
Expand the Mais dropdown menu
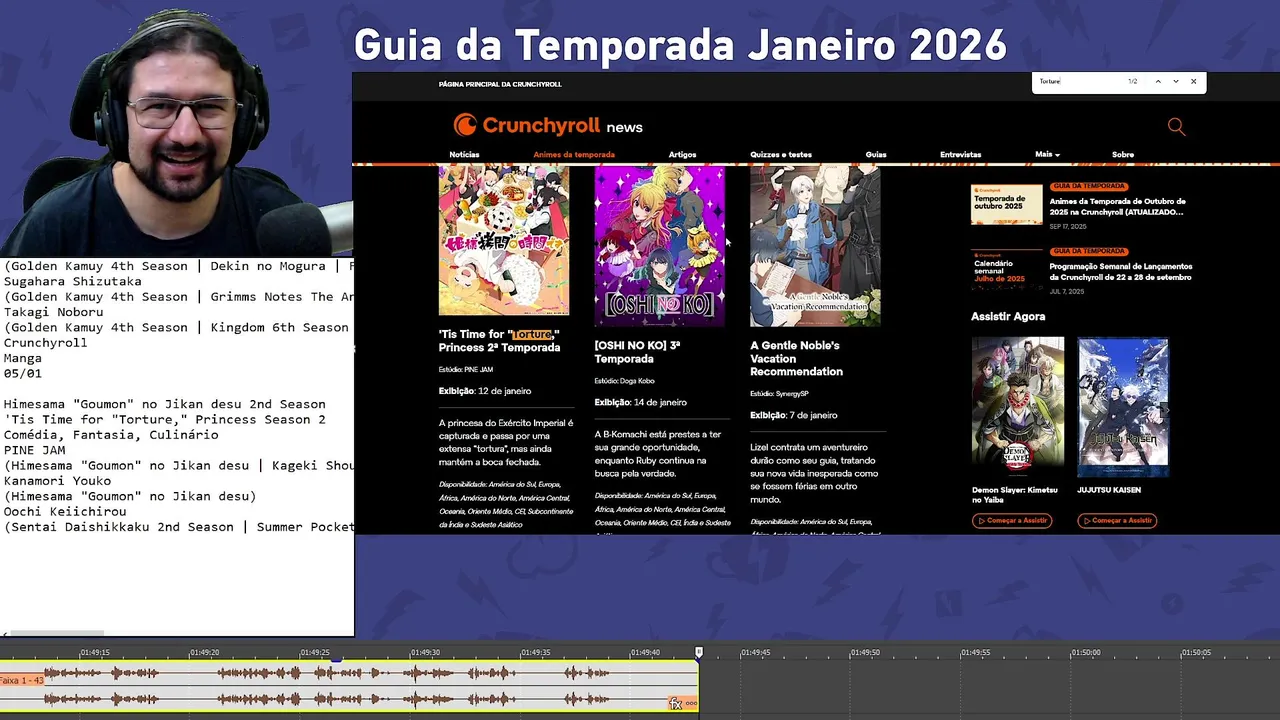(1047, 155)
